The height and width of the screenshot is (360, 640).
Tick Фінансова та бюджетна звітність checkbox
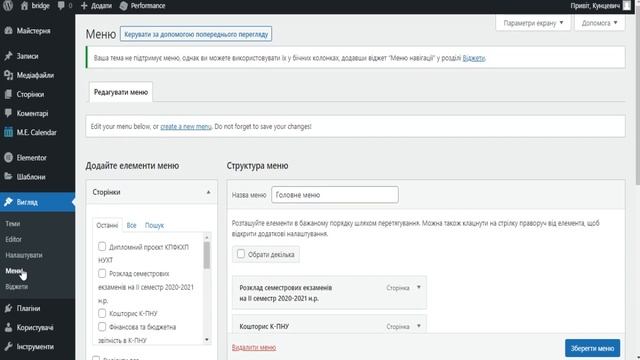tap(102, 327)
